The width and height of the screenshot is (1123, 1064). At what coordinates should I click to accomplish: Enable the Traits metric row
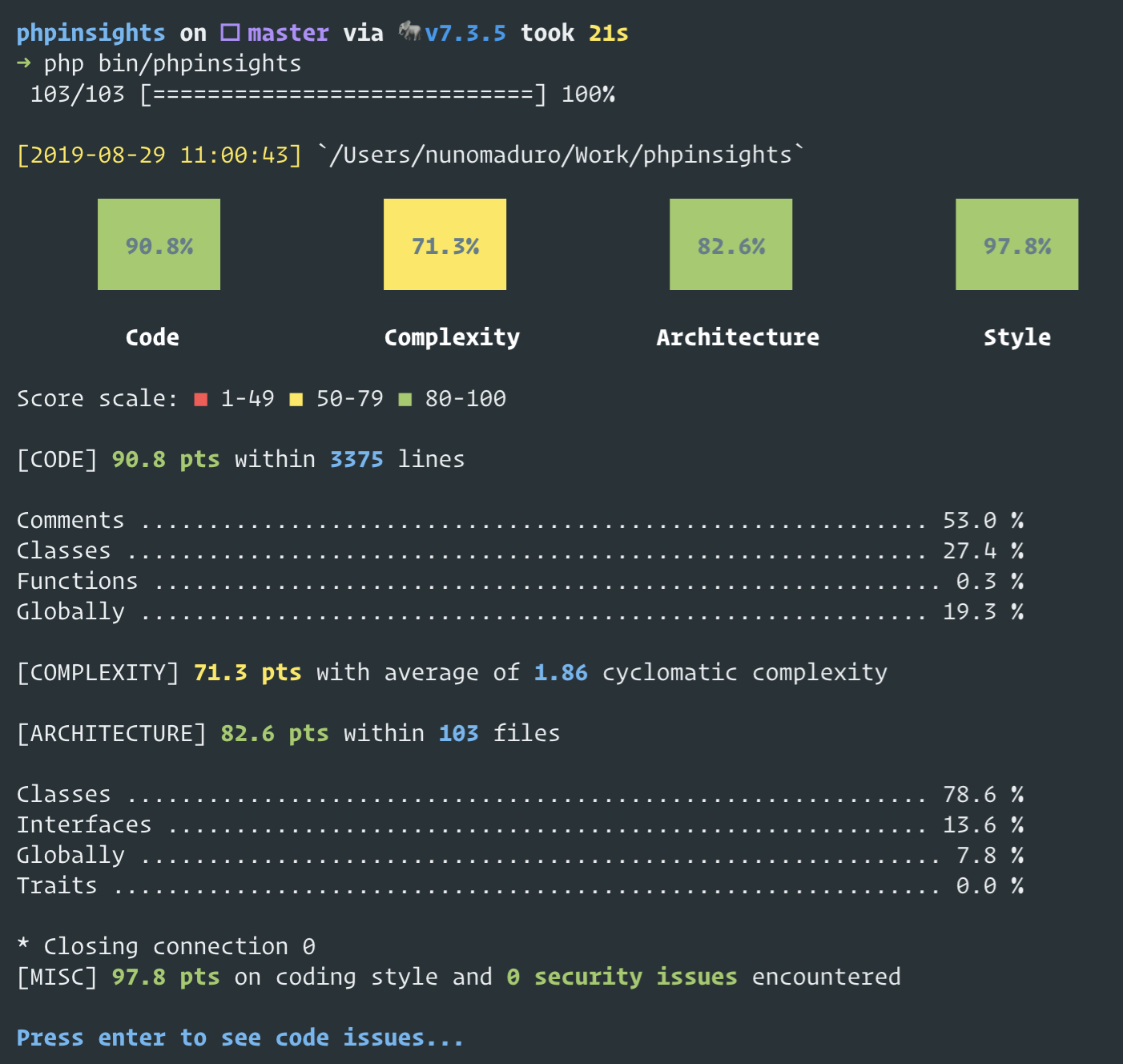[56, 885]
